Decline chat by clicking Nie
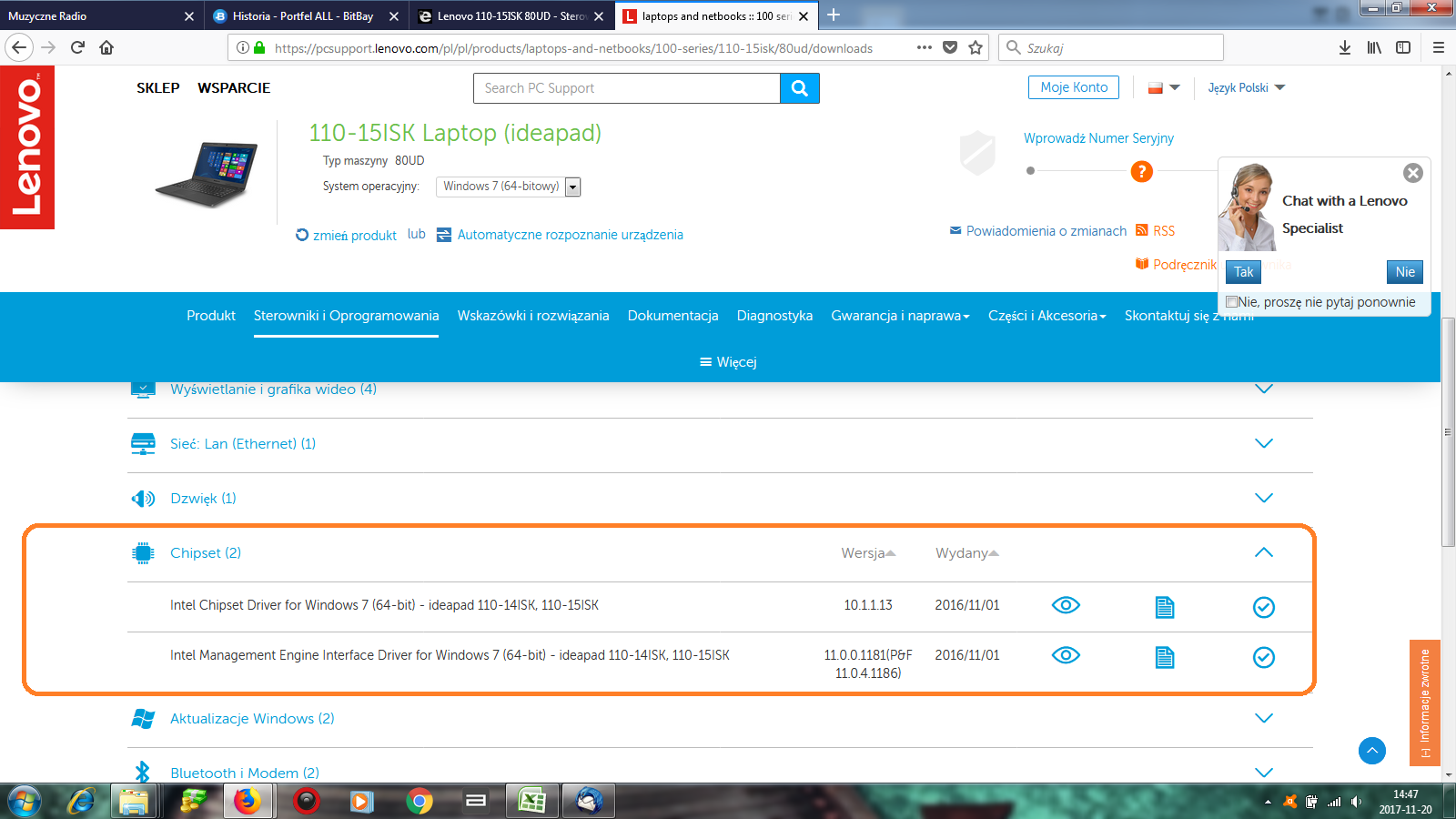This screenshot has width=1456, height=819. (x=1405, y=272)
